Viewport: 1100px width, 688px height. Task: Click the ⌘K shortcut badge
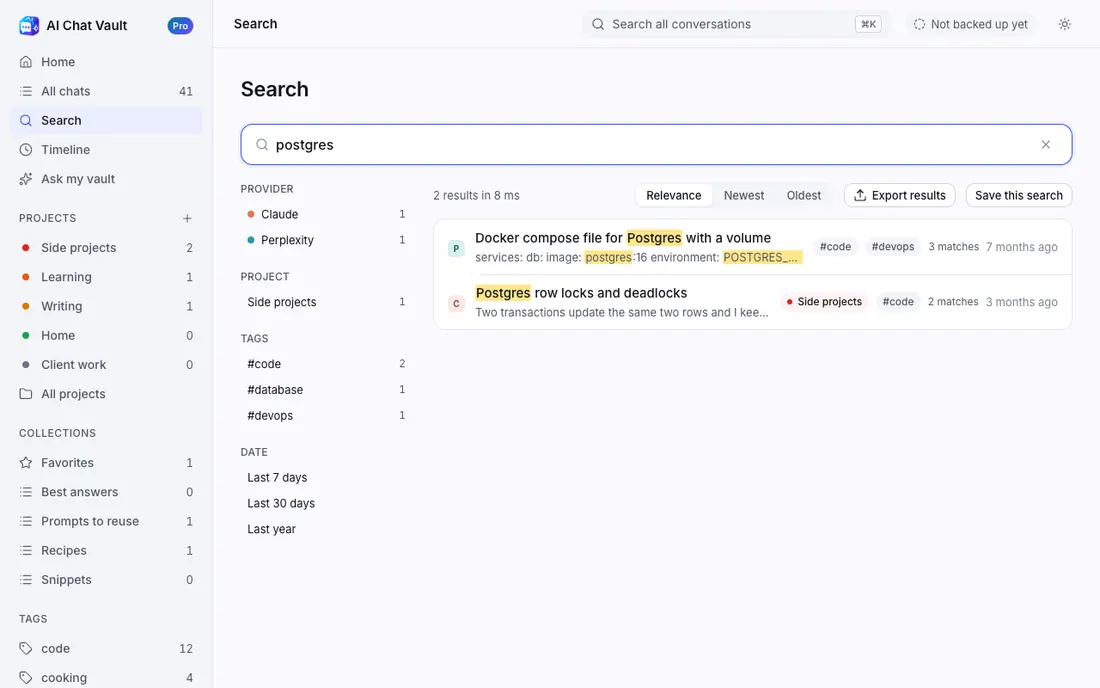click(868, 24)
